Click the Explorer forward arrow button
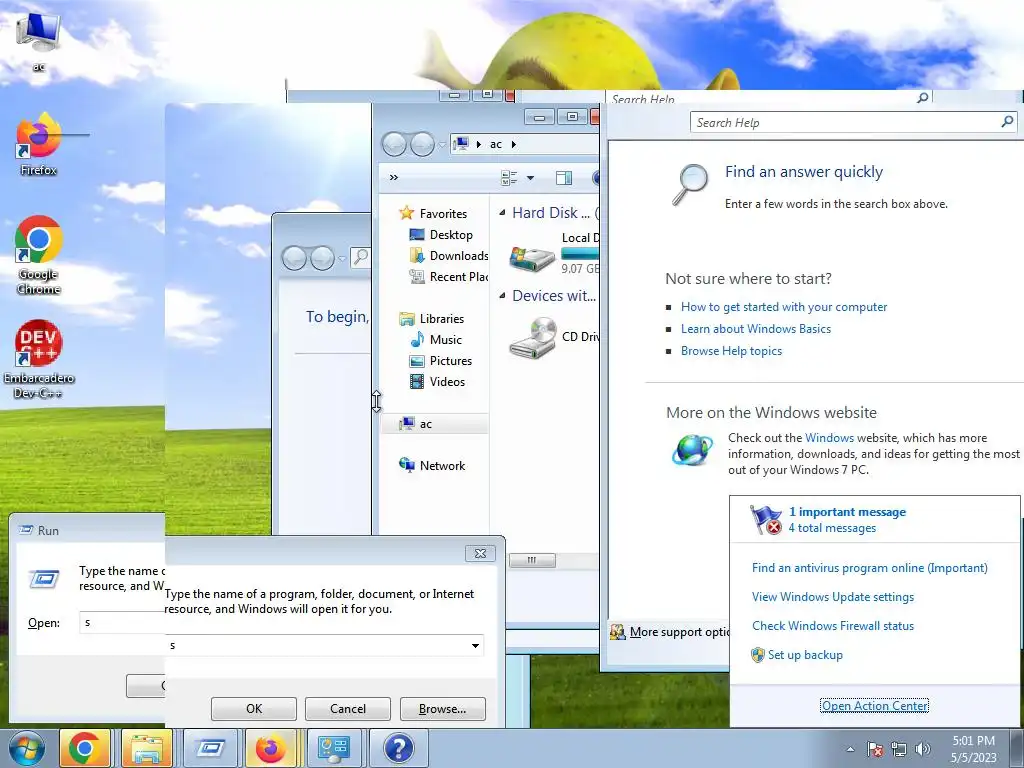The width and height of the screenshot is (1024, 768). 423,144
